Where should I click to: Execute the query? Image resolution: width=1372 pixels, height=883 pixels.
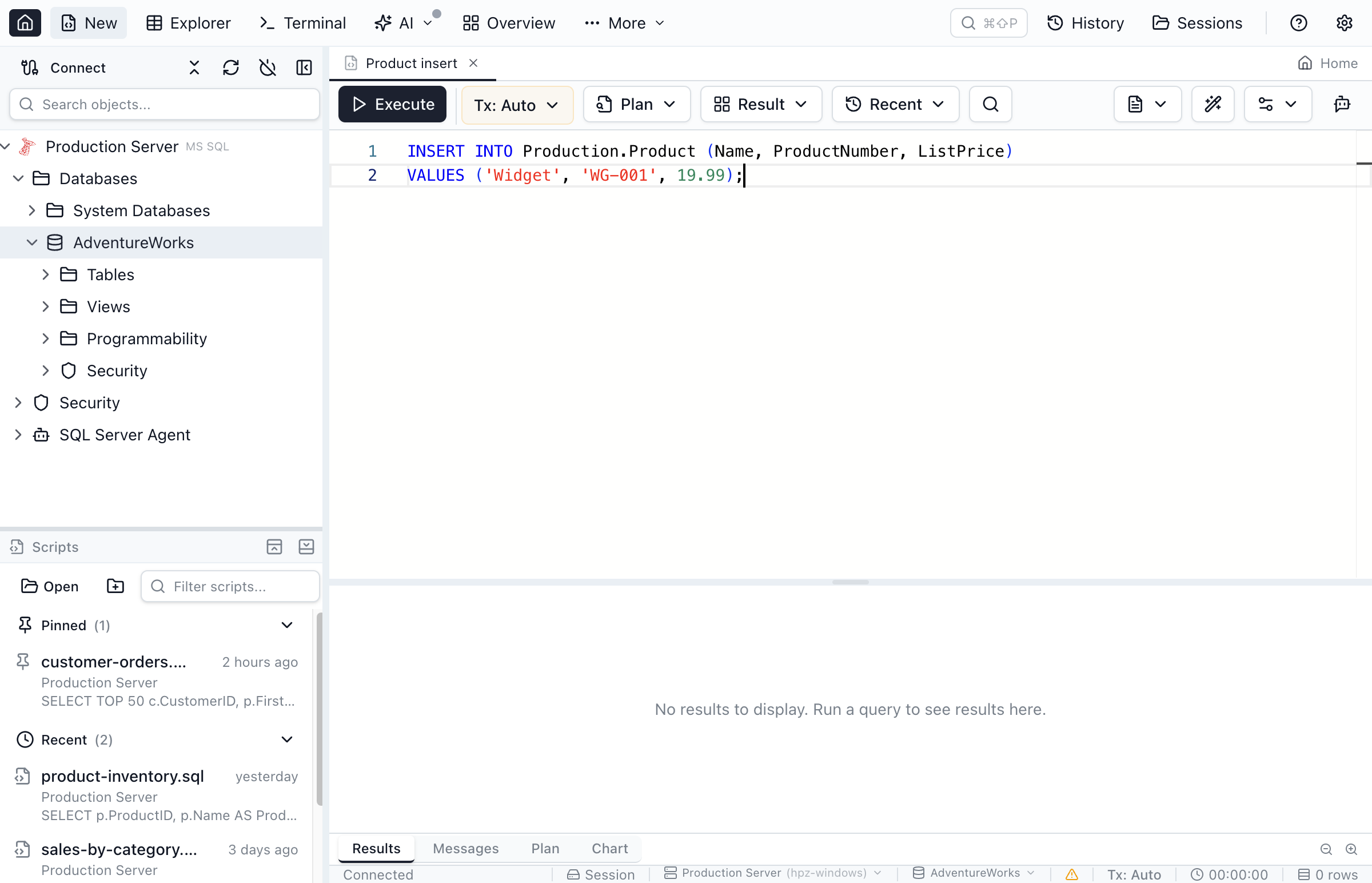[393, 104]
